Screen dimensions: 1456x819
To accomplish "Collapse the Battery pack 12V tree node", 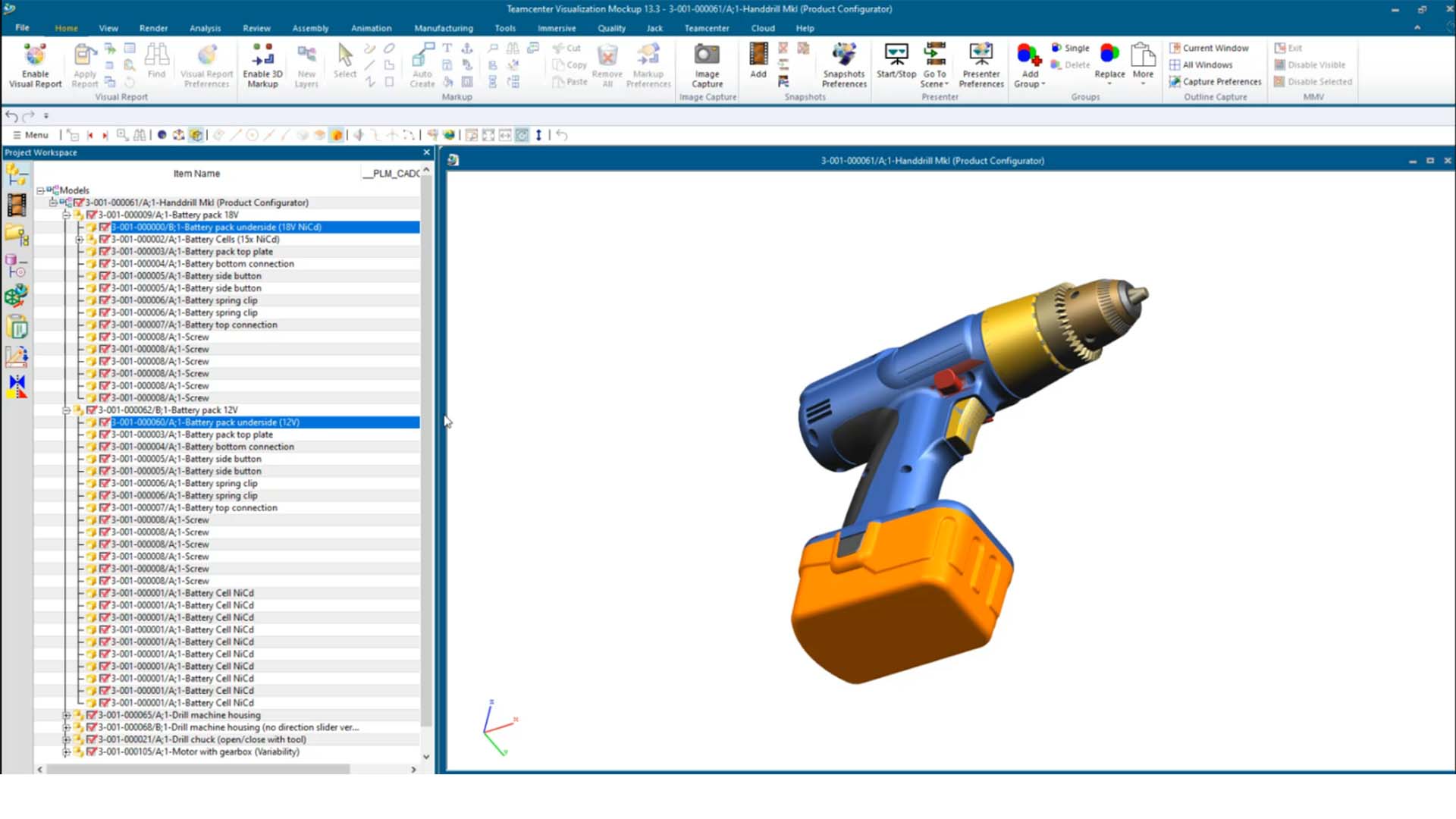I will [67, 409].
